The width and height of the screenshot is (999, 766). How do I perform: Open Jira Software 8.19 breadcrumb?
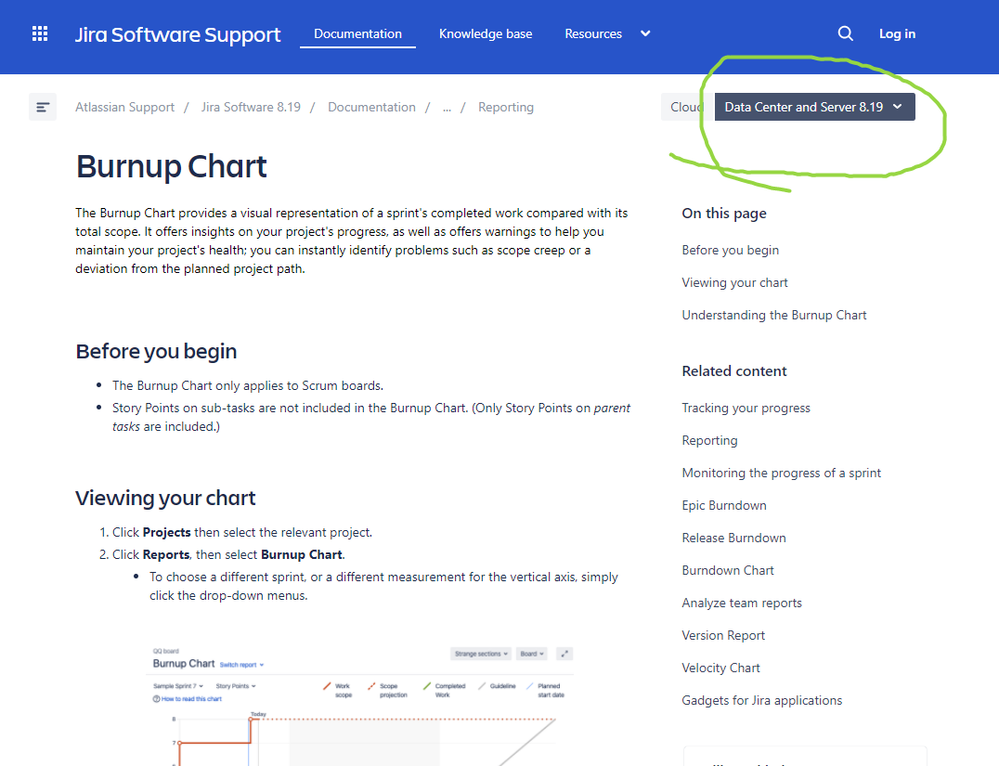(250, 107)
